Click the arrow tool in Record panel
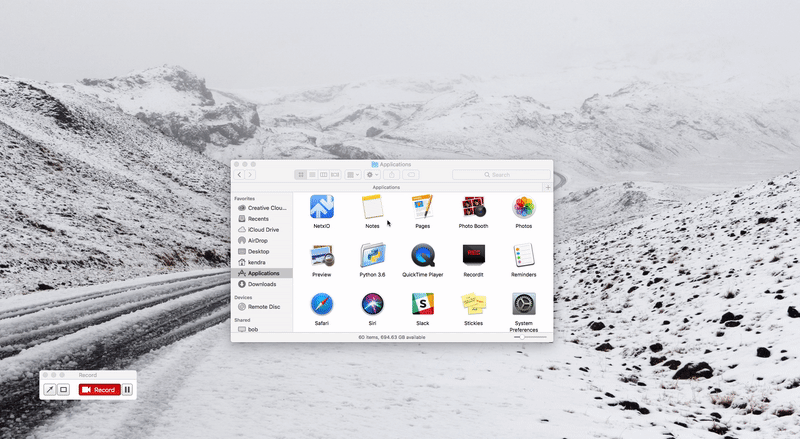Screen dimensions: 800x439 tap(49, 389)
